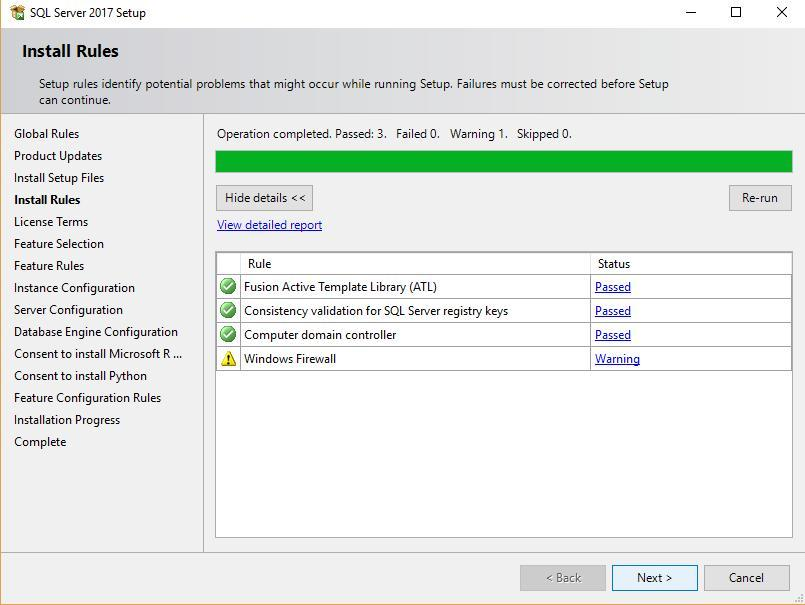Open the View detailed report link
This screenshot has width=805, height=605.
pos(270,225)
